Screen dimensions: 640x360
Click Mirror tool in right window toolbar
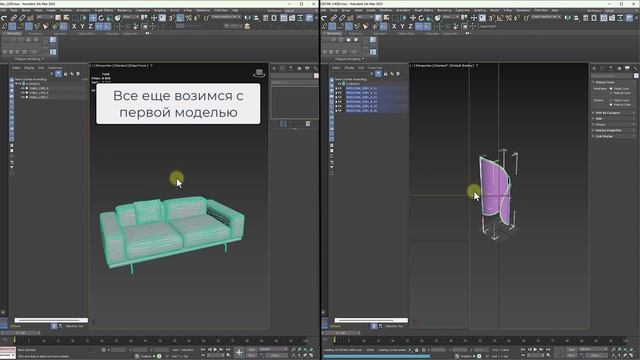tap(568, 18)
